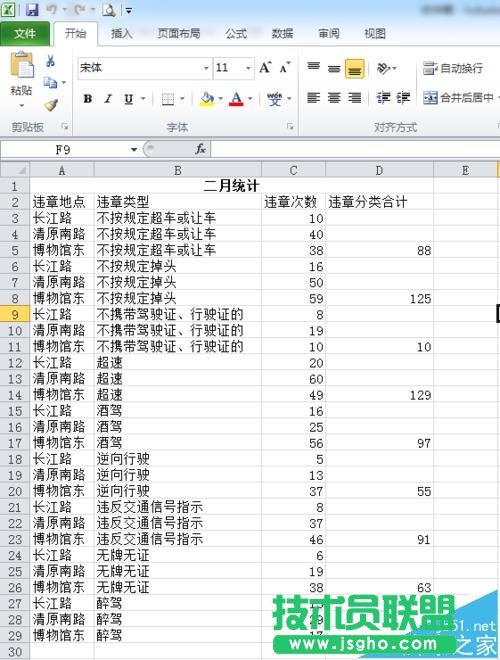Image resolution: width=500 pixels, height=660 pixels.
Task: Center cell text horizontally
Action: [334, 98]
